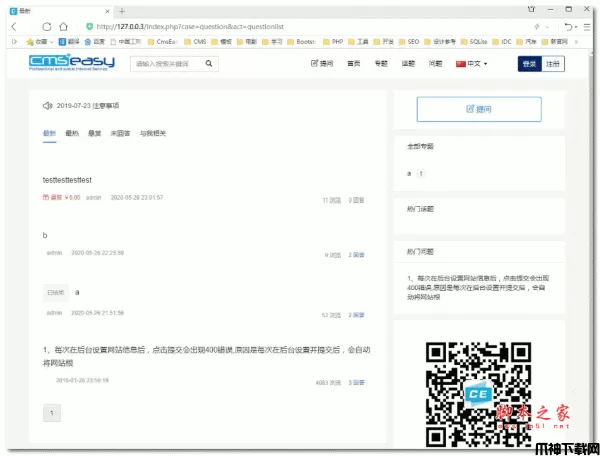Open the hot question in 热门问题 sidebar
Image resolution: width=600 pixels, height=456 pixels.
coord(478,287)
